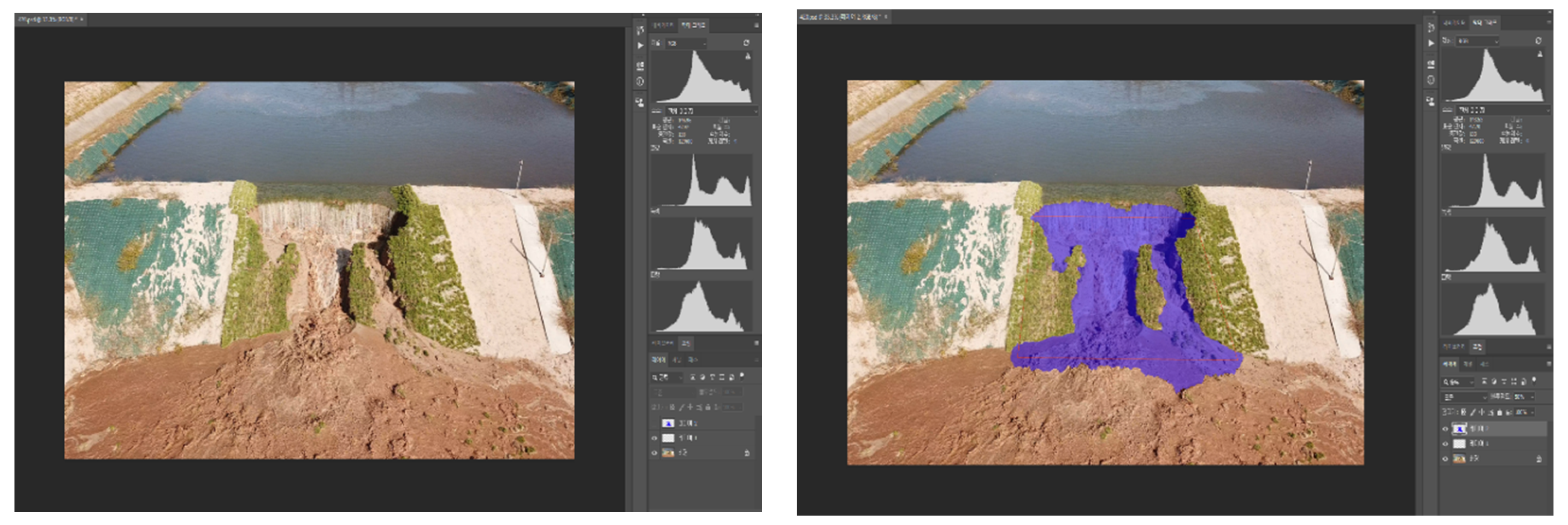This screenshot has width=1568, height=525.
Task: Show hidden top blue layer in left window
Action: (x=655, y=423)
